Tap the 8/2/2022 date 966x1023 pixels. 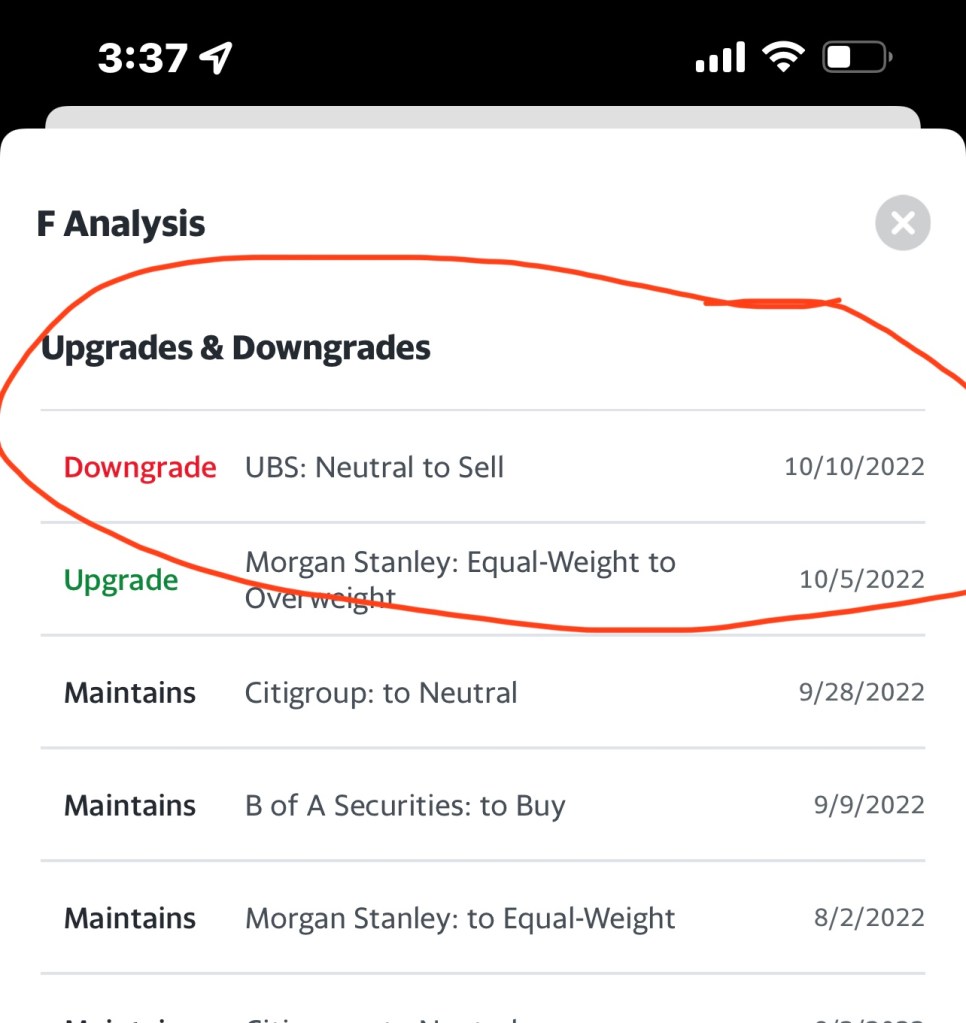pyautogui.click(x=869, y=918)
